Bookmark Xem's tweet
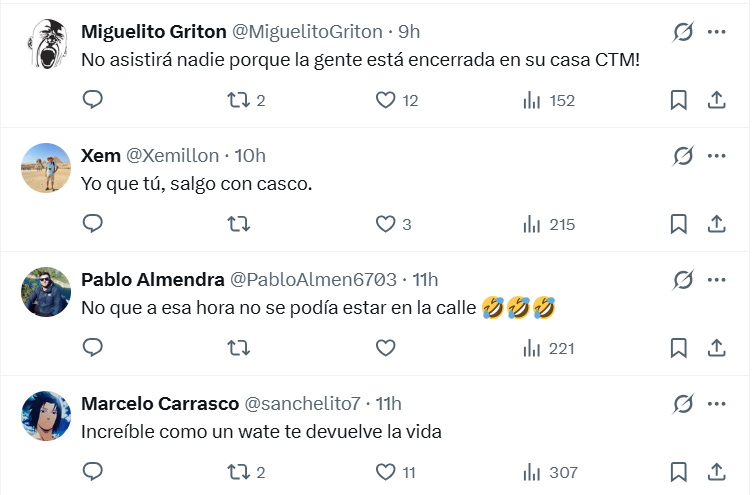Viewport: 755px width, 495px height. (x=678, y=224)
